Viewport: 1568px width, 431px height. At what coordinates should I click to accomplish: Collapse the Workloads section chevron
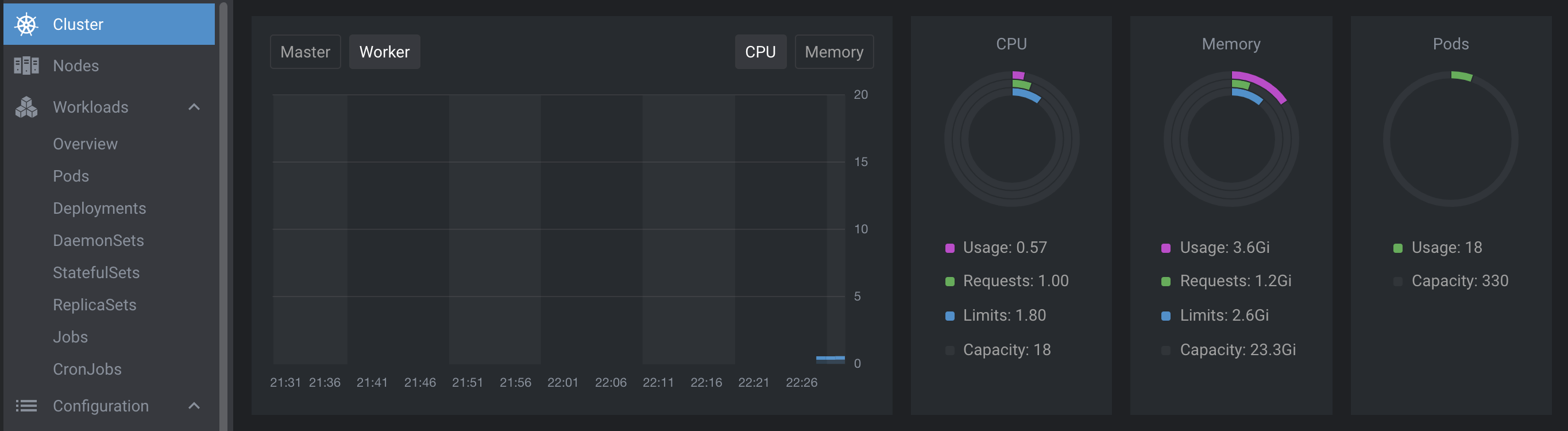pyautogui.click(x=194, y=107)
